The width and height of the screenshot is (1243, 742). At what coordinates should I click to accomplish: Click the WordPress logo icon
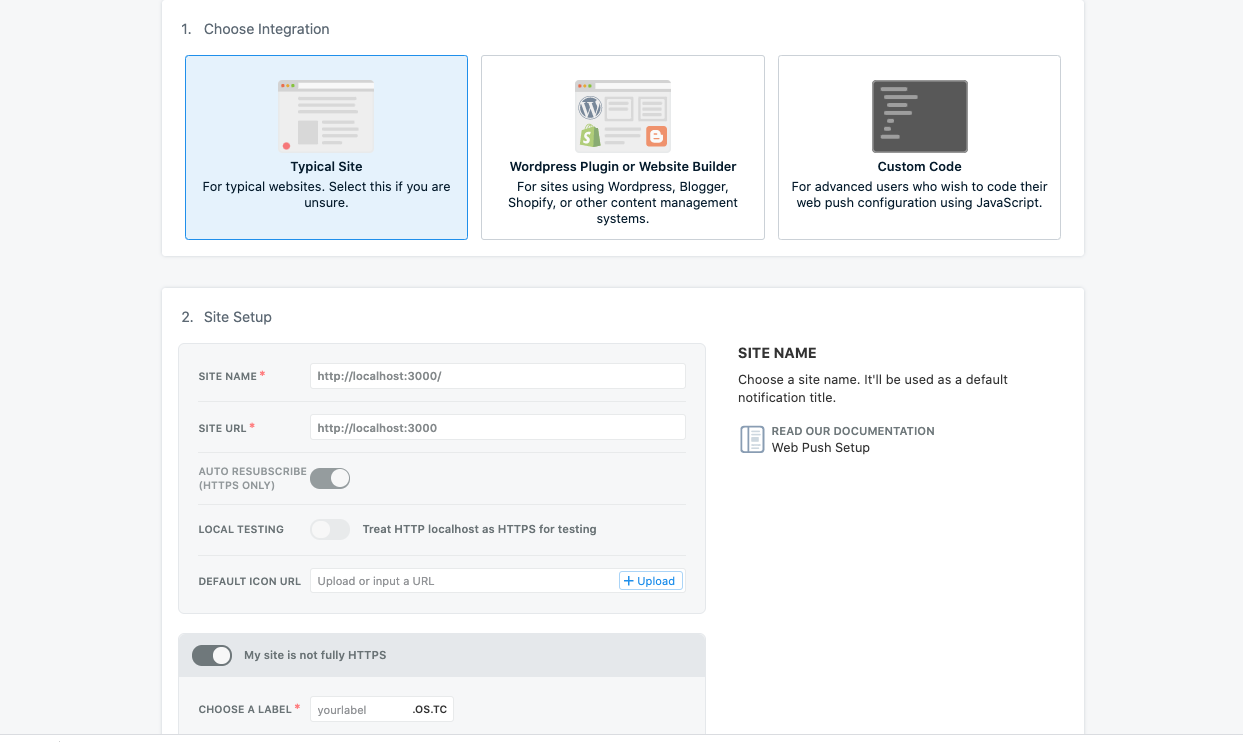[x=590, y=106]
